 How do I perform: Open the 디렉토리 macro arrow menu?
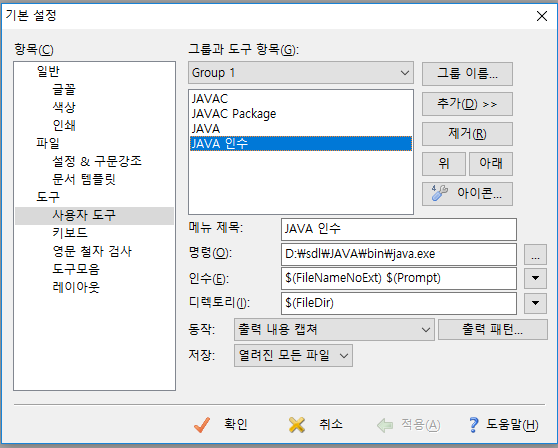click(x=535, y=303)
